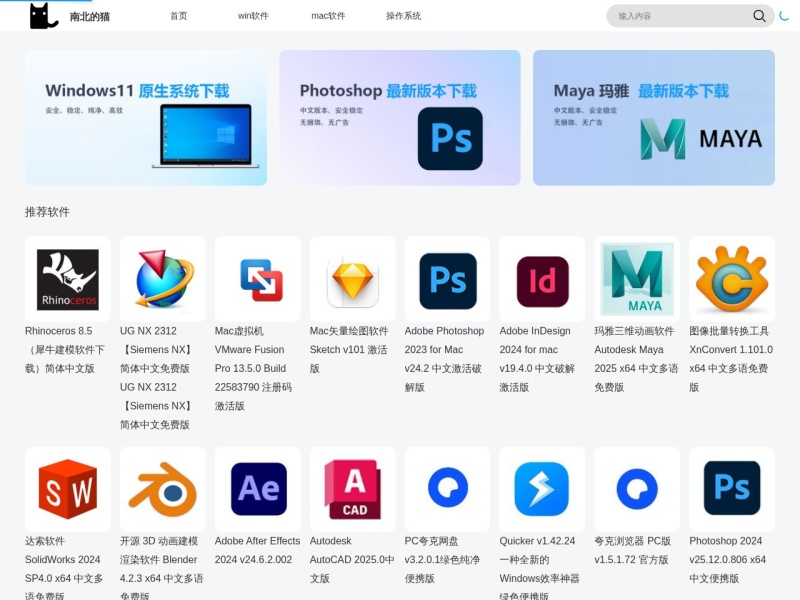Click the SolidWorks SW cube icon

(68, 489)
